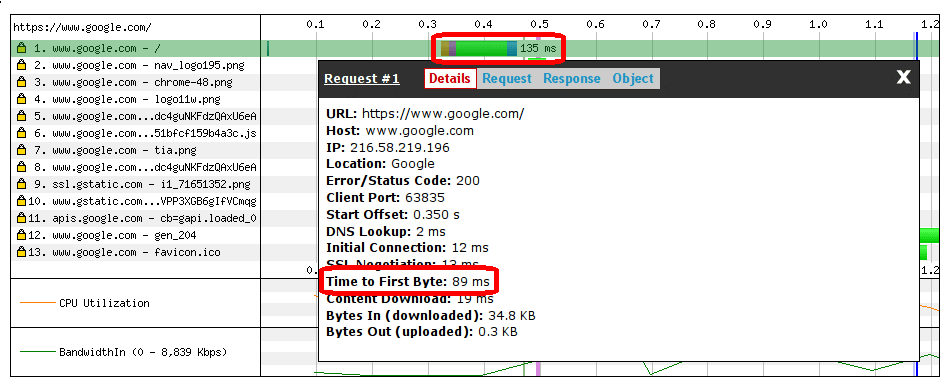Click Time to First Byte 89 ms
This screenshot has height=391, width=951.
click(408, 281)
